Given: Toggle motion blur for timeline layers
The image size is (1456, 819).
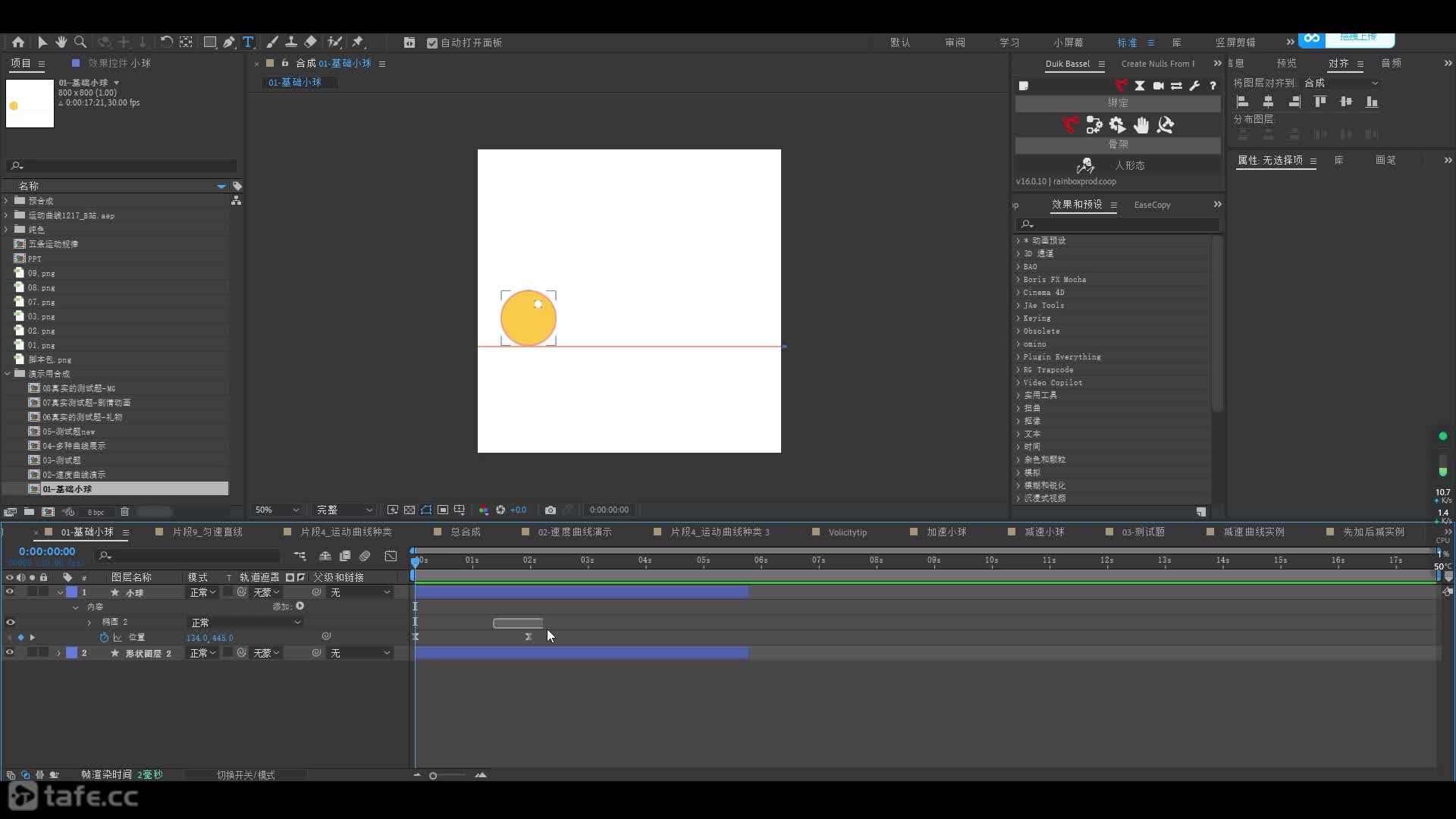Looking at the screenshot, I should tap(365, 556).
